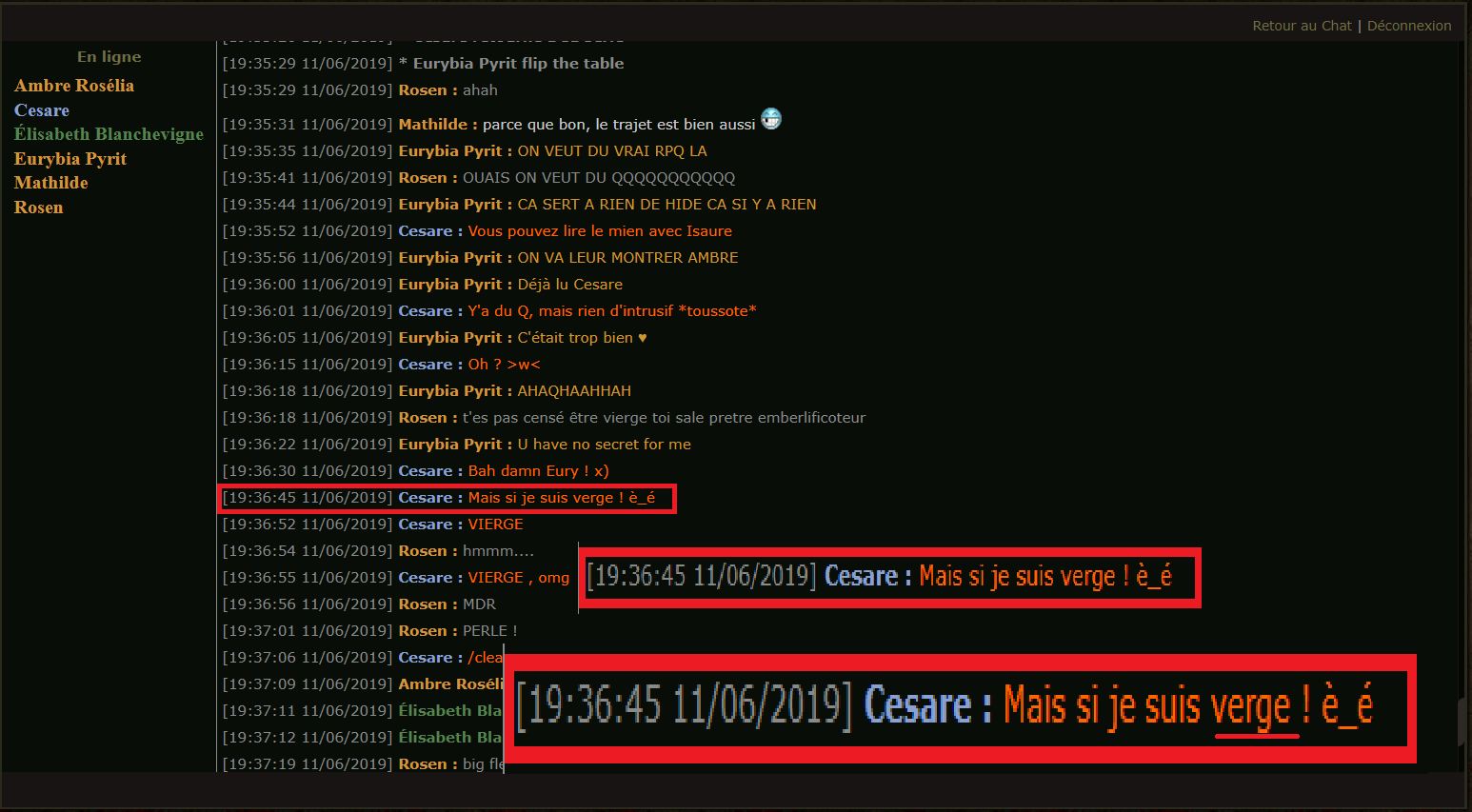This screenshot has width=1472, height=812.
Task: Open the Retour au Chat link
Action: pos(1302,26)
